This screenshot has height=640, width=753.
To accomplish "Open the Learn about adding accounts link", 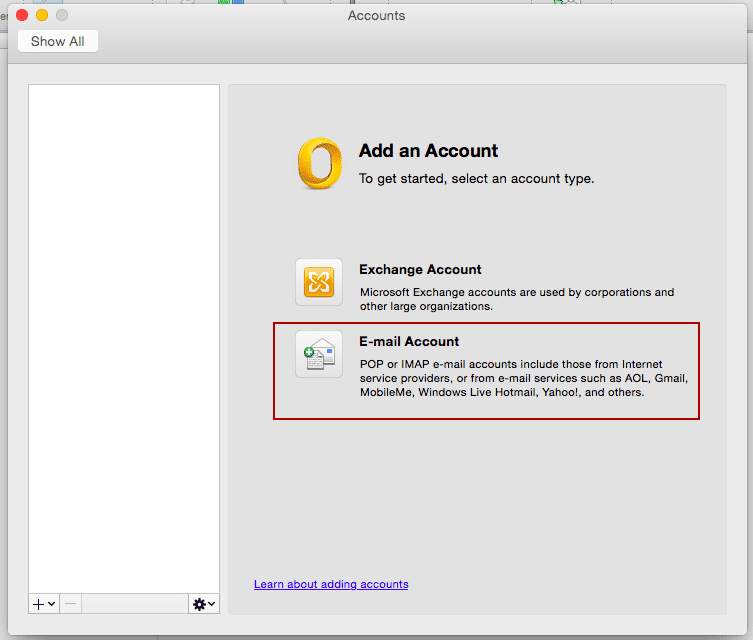I will [x=331, y=584].
